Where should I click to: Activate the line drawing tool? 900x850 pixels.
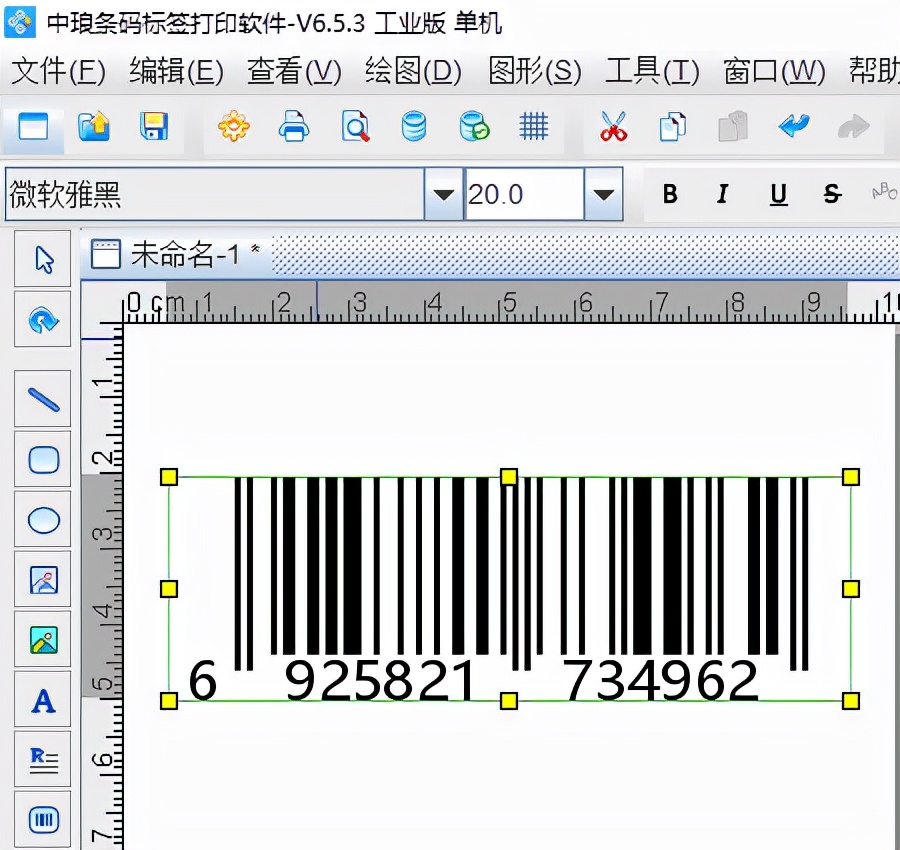43,399
